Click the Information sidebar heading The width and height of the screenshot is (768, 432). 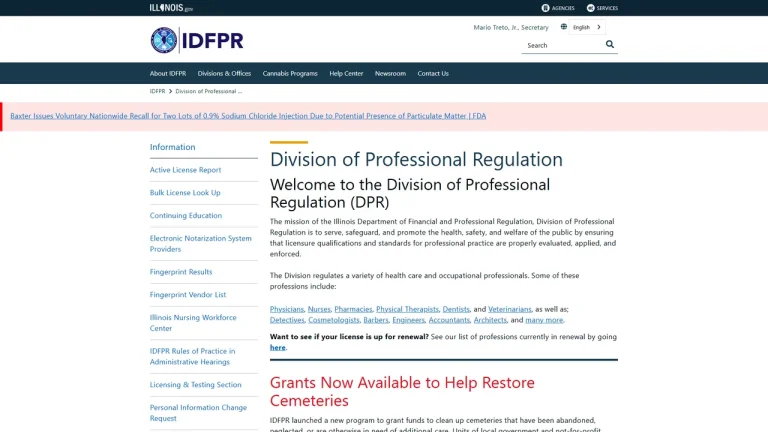click(x=172, y=147)
